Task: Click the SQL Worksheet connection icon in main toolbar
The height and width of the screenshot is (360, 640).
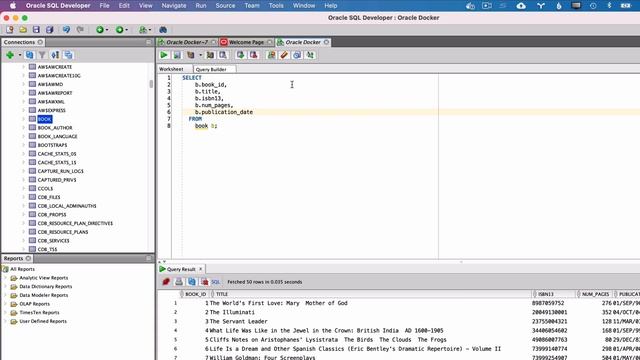Action: pos(142,30)
